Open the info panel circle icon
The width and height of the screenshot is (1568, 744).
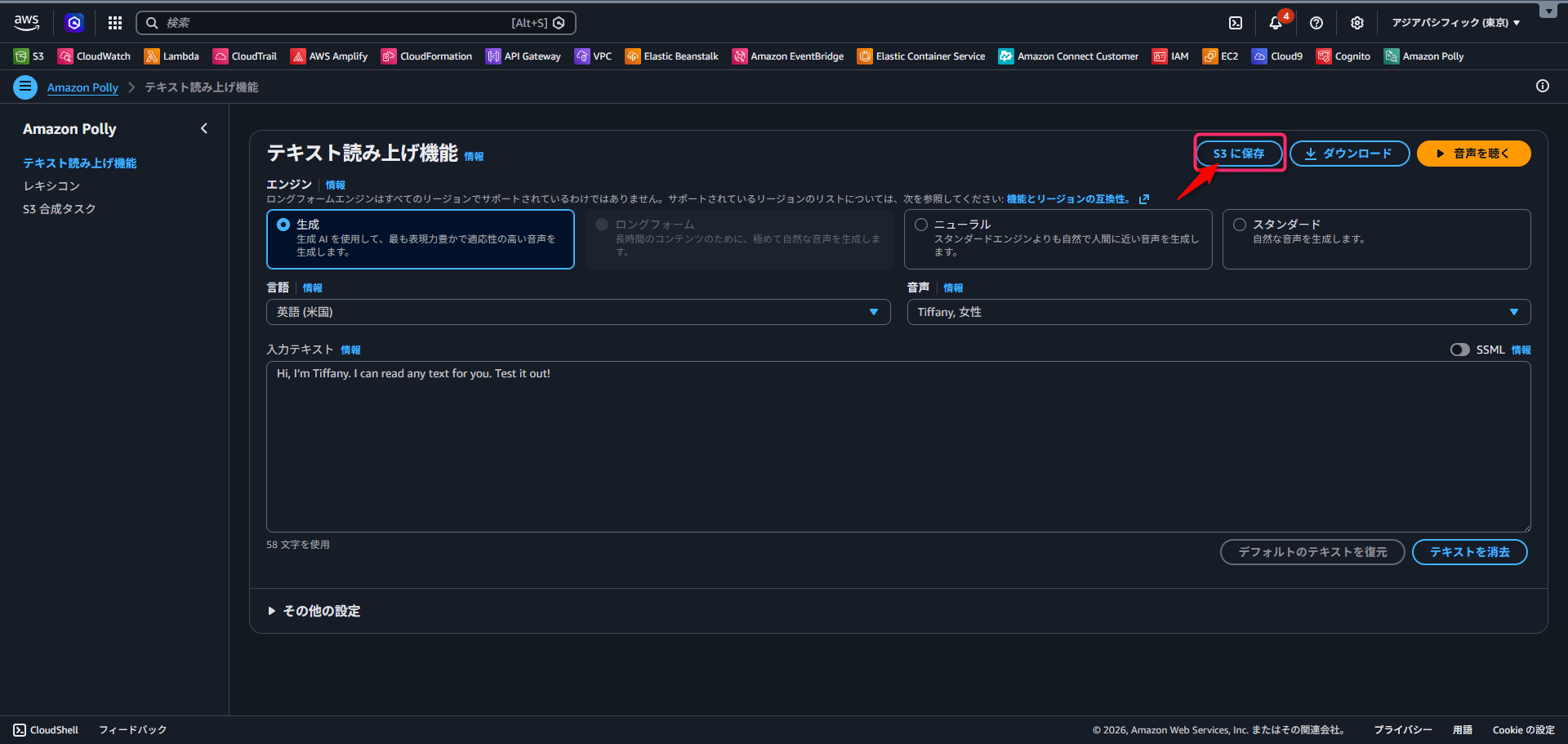(x=1543, y=86)
